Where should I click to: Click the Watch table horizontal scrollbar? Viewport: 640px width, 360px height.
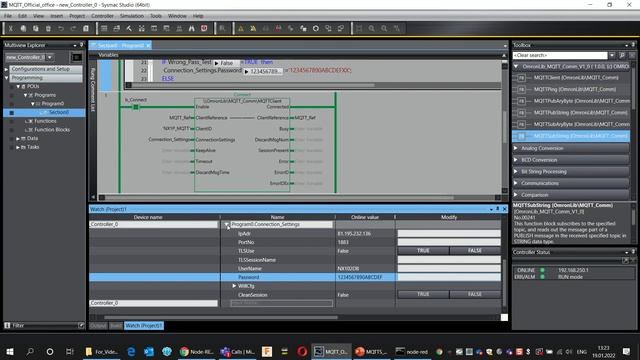coord(221,317)
